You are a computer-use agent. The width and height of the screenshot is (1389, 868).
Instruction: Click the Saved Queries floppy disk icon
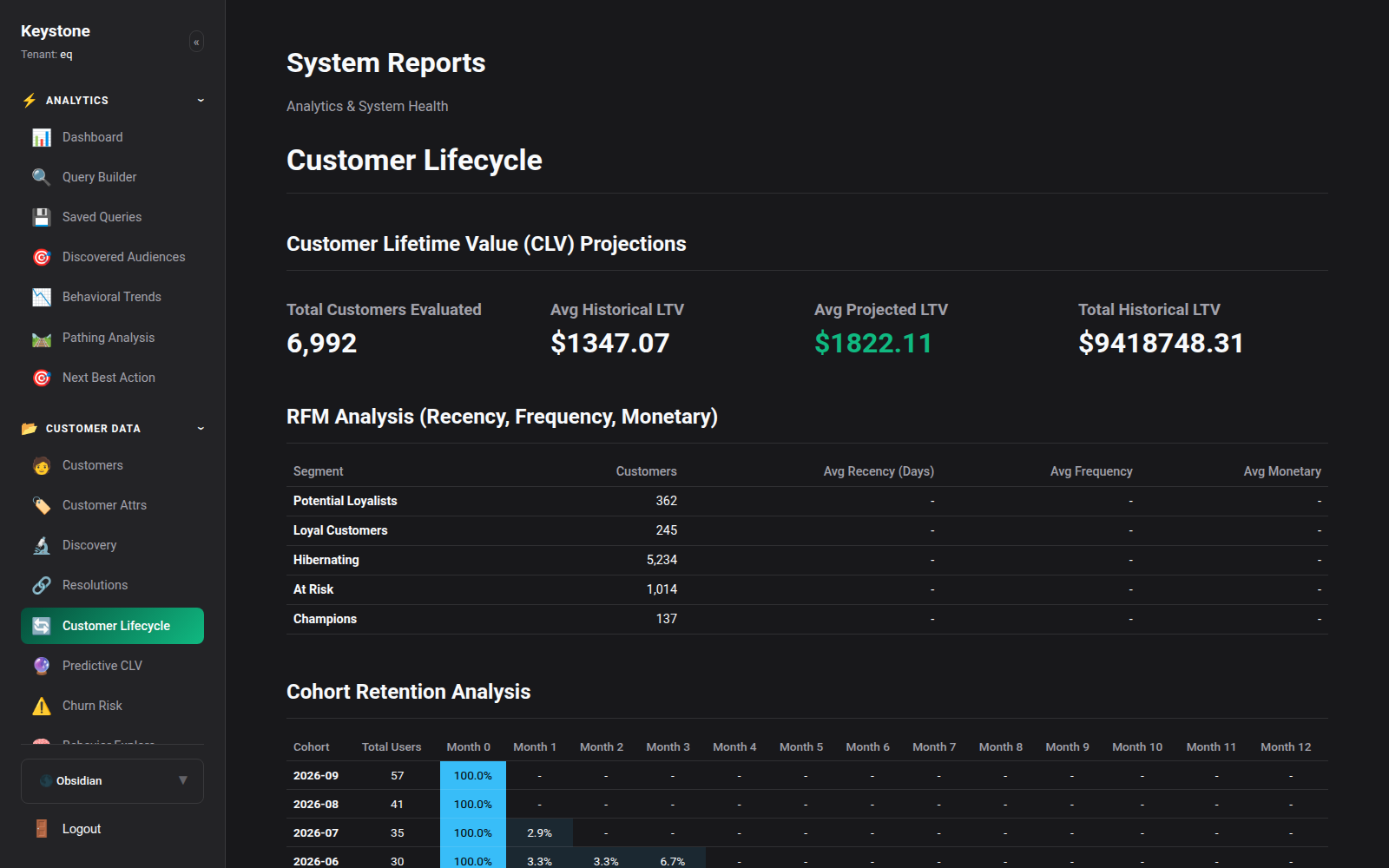pos(42,217)
